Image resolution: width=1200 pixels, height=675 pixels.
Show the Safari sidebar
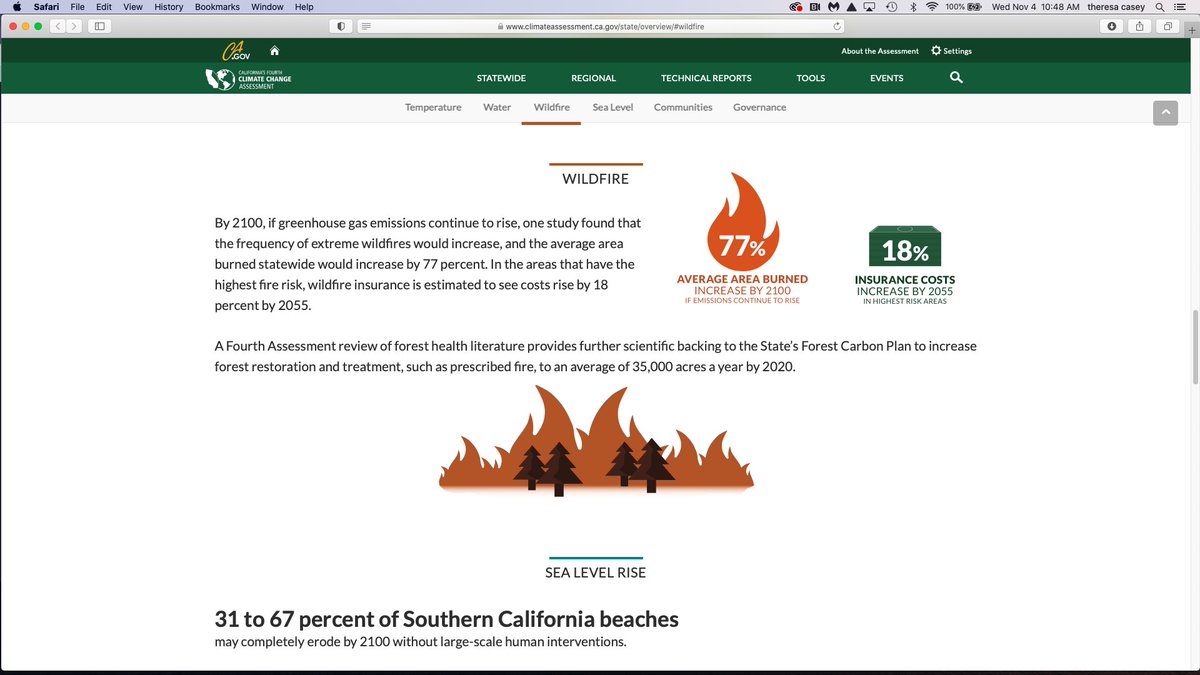[100, 26]
